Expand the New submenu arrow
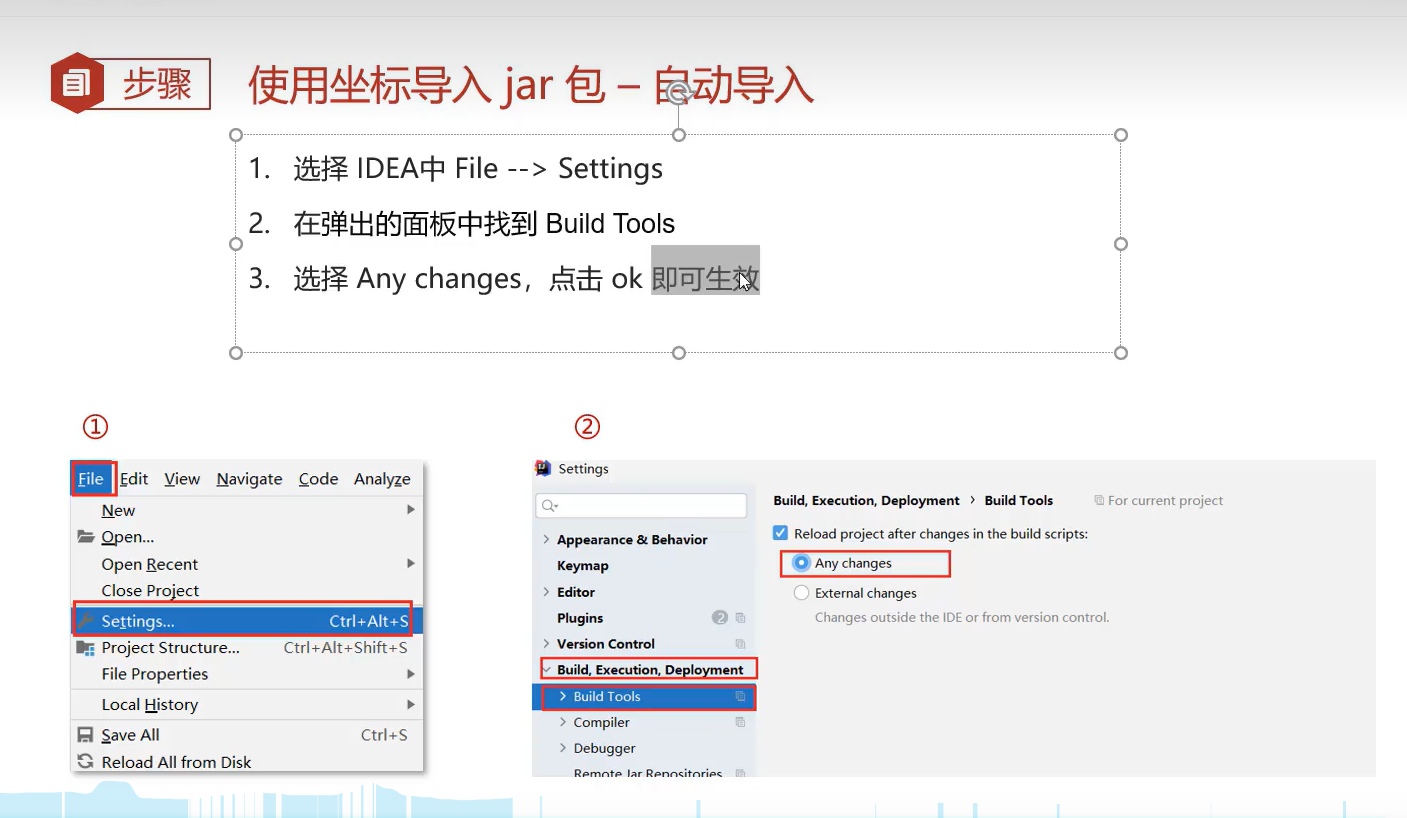The image size is (1407, 818). coord(410,509)
